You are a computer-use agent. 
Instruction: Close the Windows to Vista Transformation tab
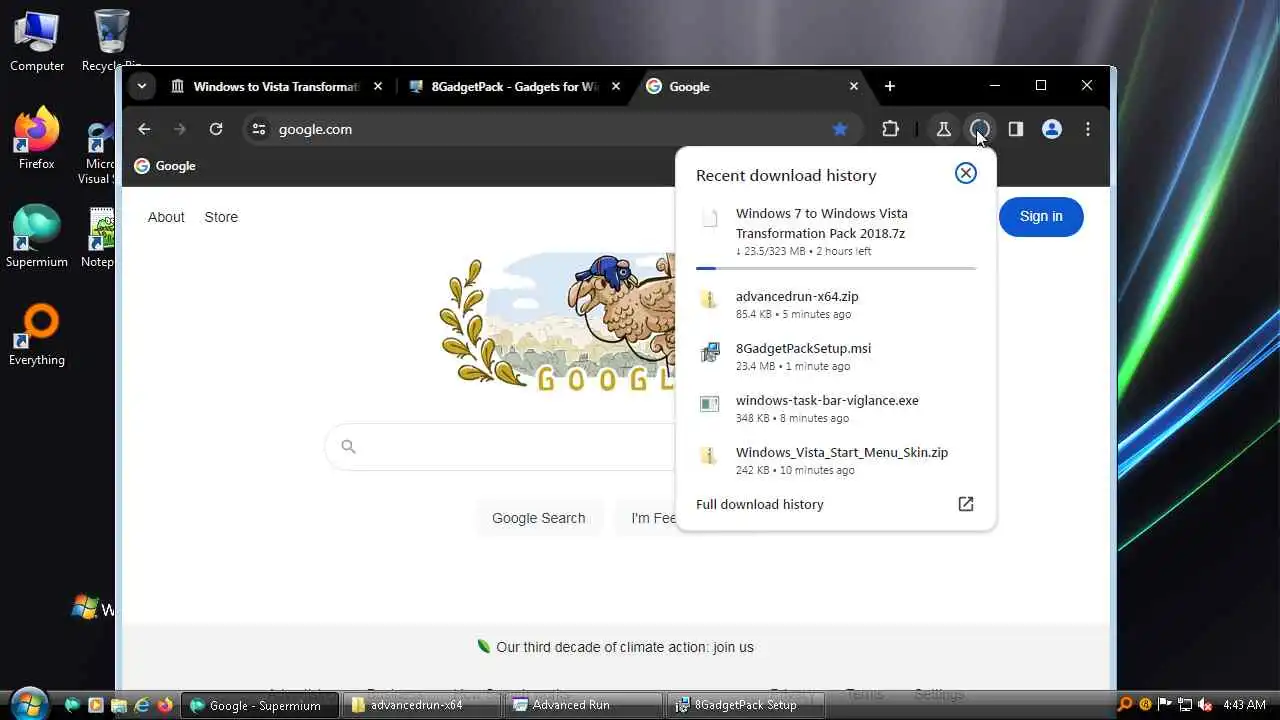pyautogui.click(x=378, y=87)
